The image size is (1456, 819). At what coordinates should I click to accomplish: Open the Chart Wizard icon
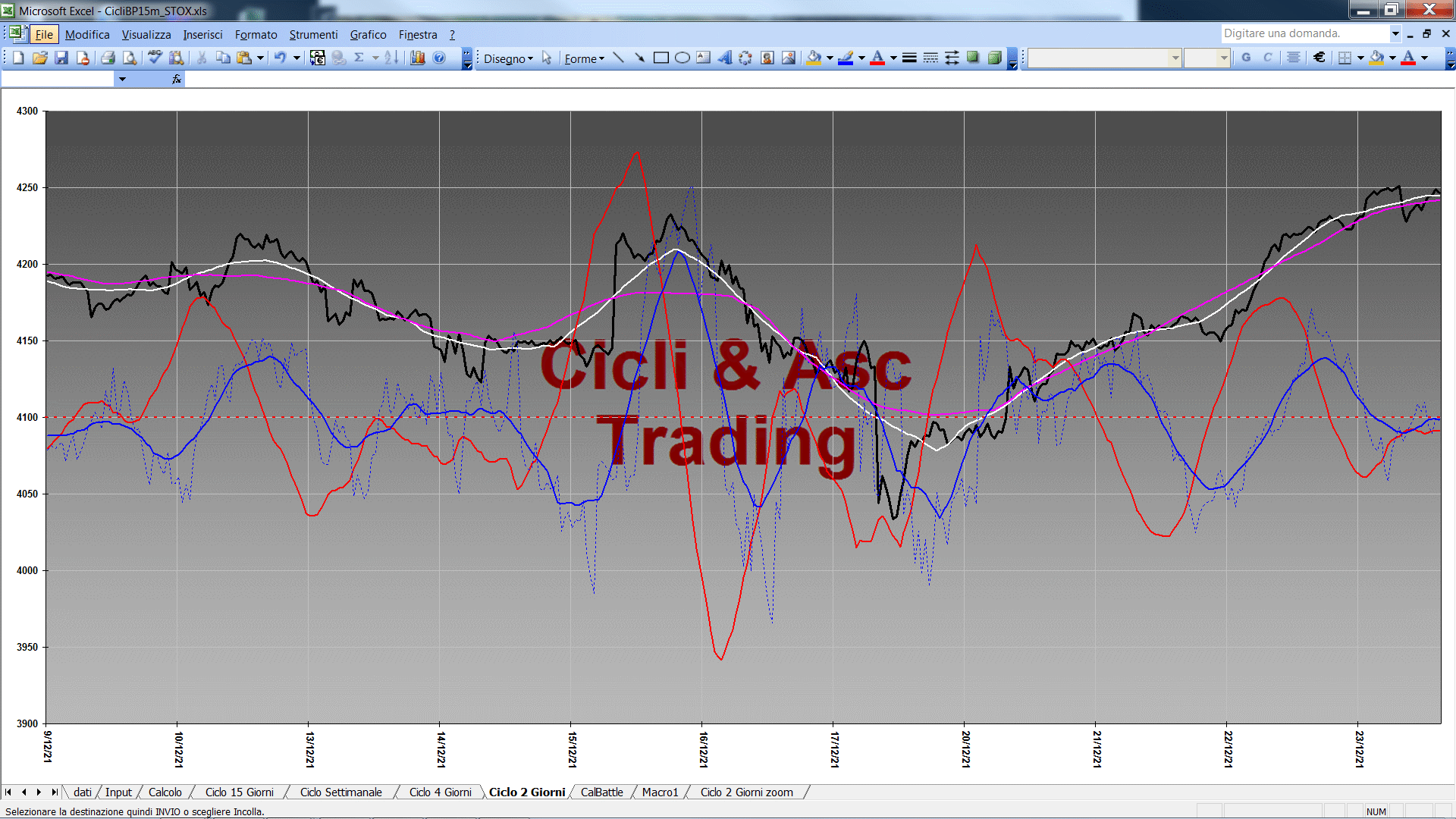pos(418,58)
